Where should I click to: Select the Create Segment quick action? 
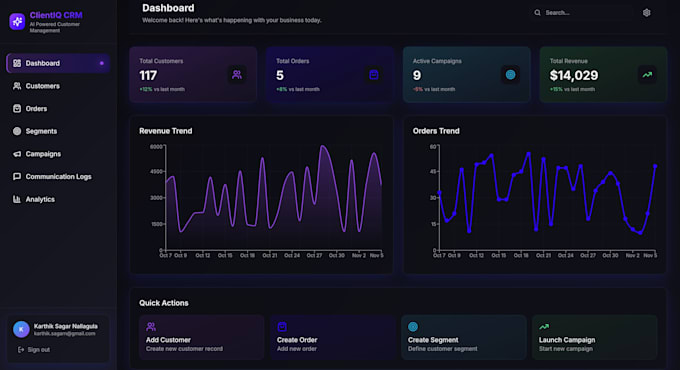click(x=464, y=337)
